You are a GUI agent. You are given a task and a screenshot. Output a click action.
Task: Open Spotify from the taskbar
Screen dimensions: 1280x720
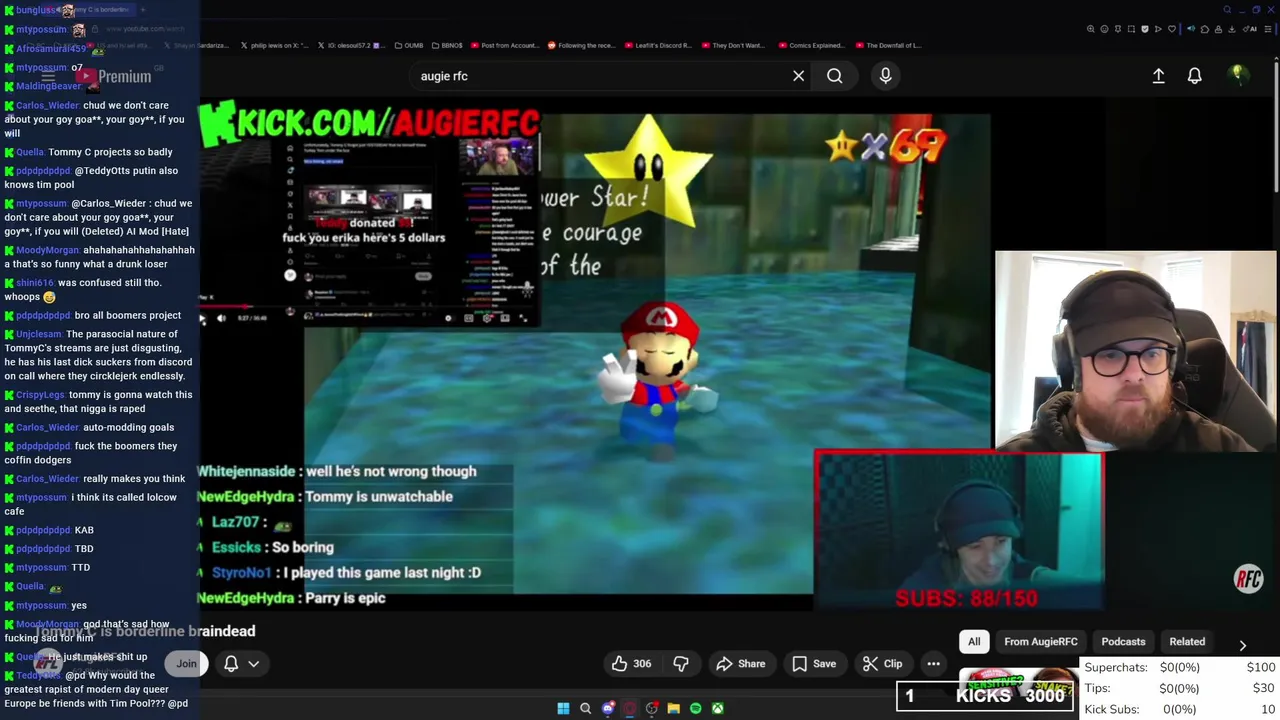point(696,708)
